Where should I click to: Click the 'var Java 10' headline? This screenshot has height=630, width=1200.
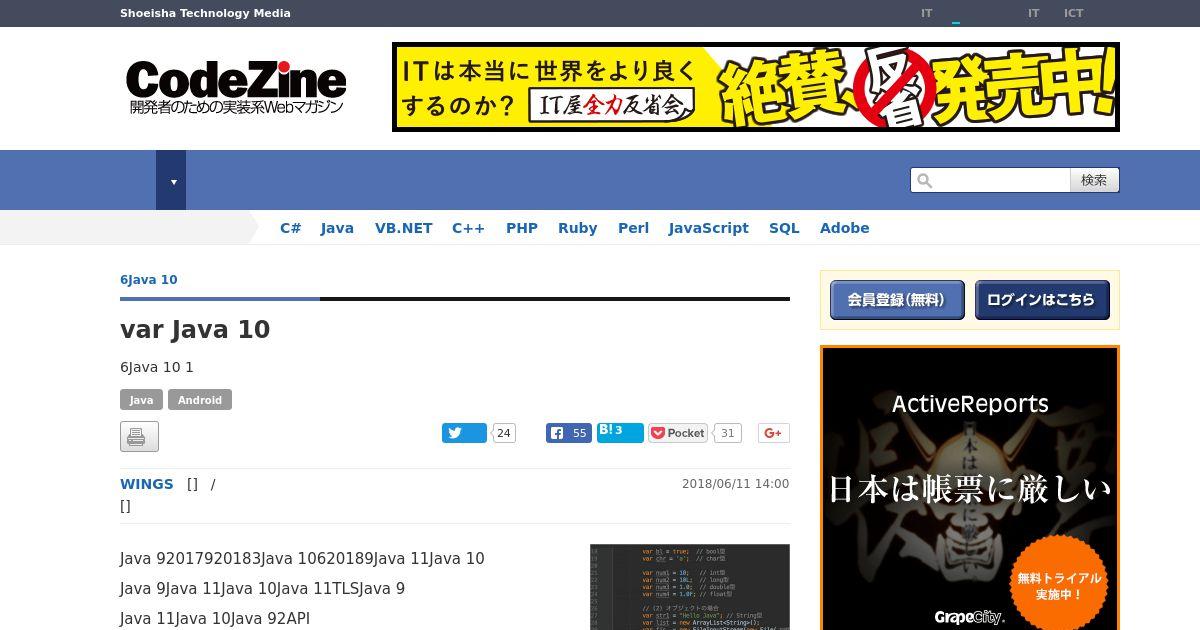195,330
